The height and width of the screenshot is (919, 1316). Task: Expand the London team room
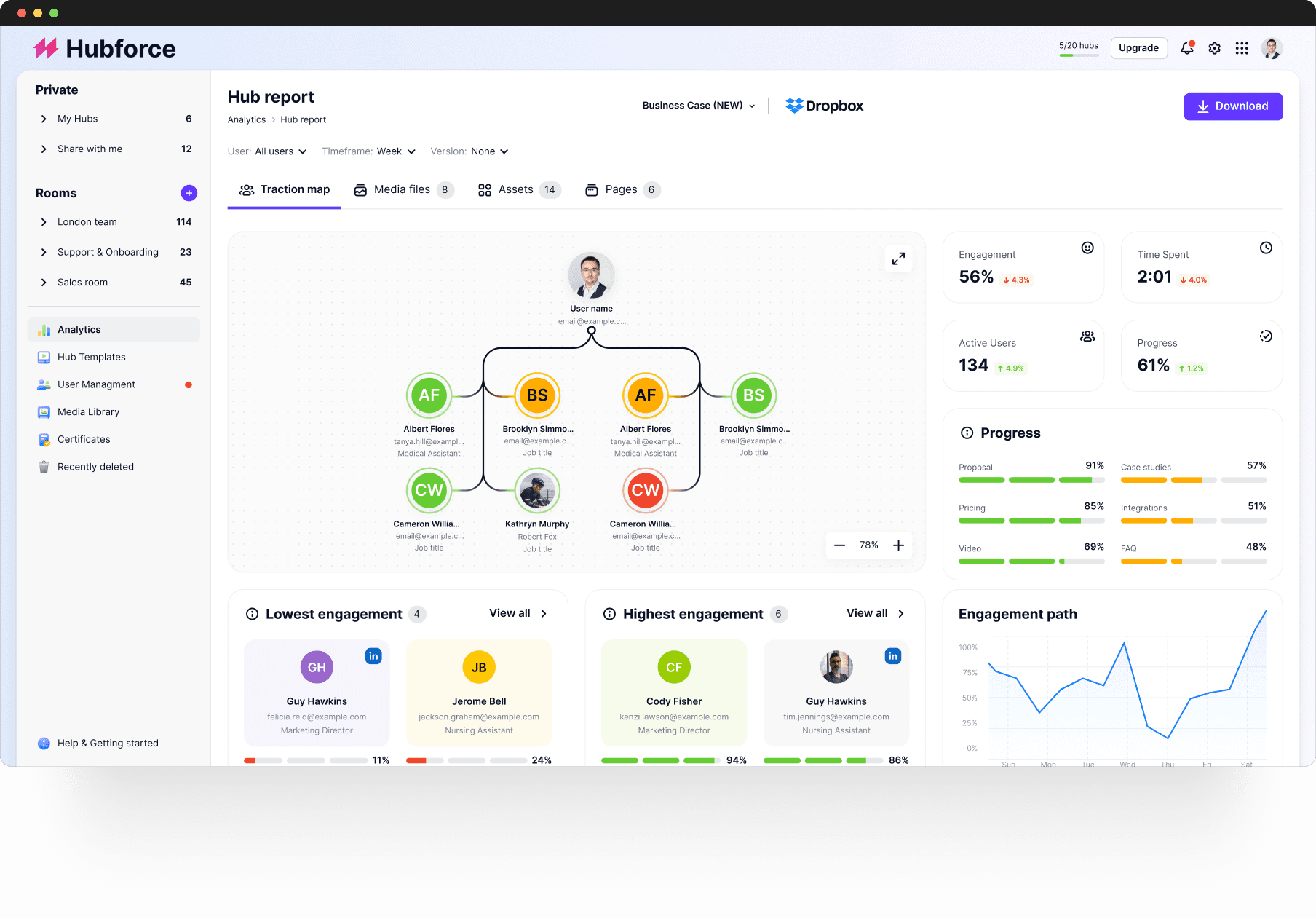click(44, 222)
